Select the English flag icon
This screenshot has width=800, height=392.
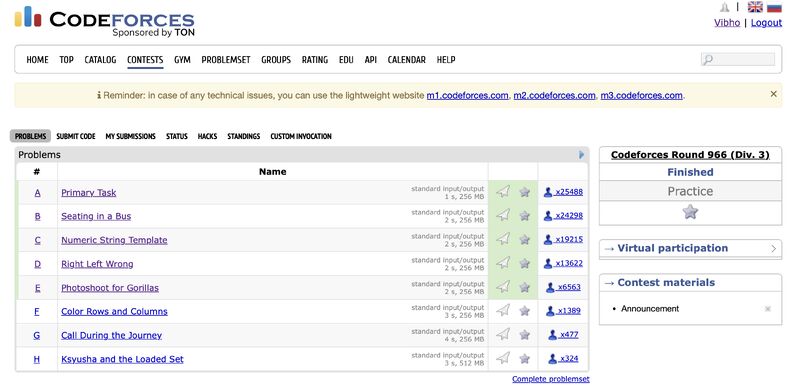[x=755, y=7]
